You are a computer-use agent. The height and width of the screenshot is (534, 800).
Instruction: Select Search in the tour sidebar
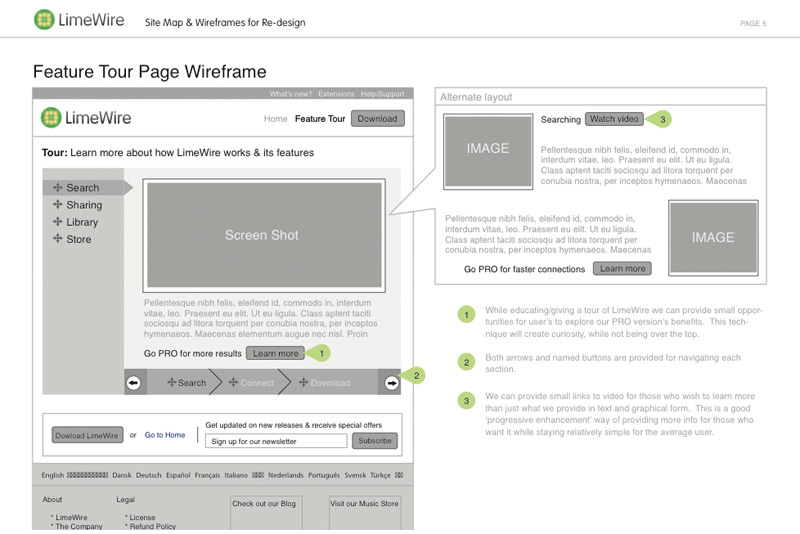pos(82,188)
